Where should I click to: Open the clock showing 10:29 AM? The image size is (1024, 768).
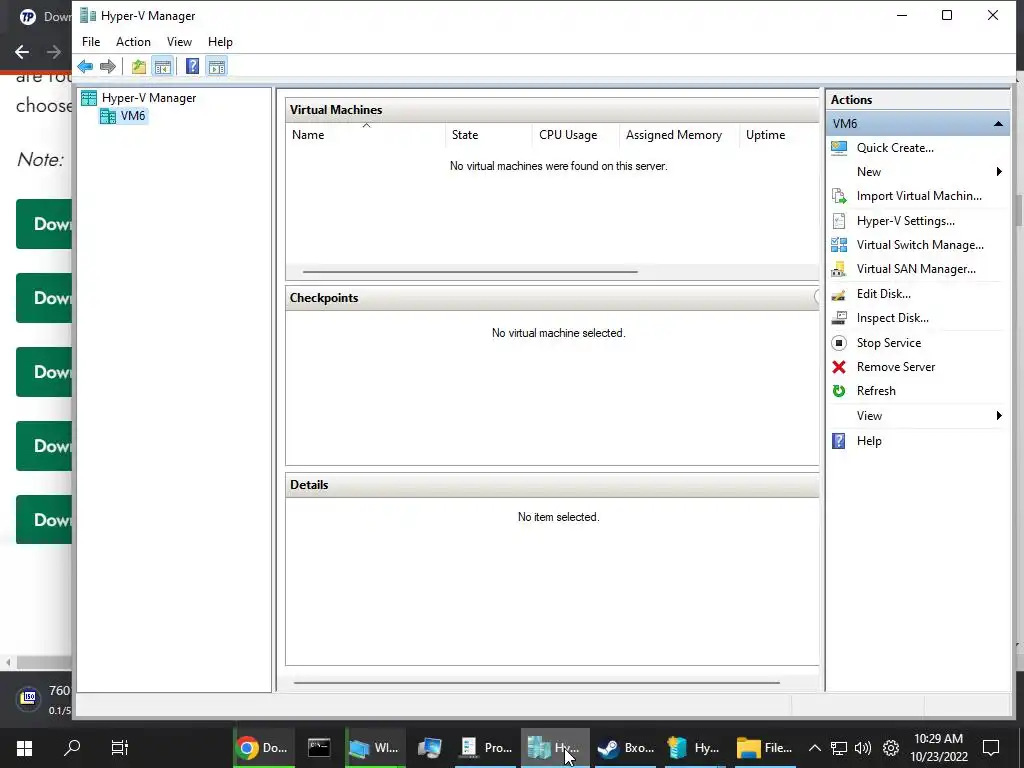pyautogui.click(x=938, y=748)
